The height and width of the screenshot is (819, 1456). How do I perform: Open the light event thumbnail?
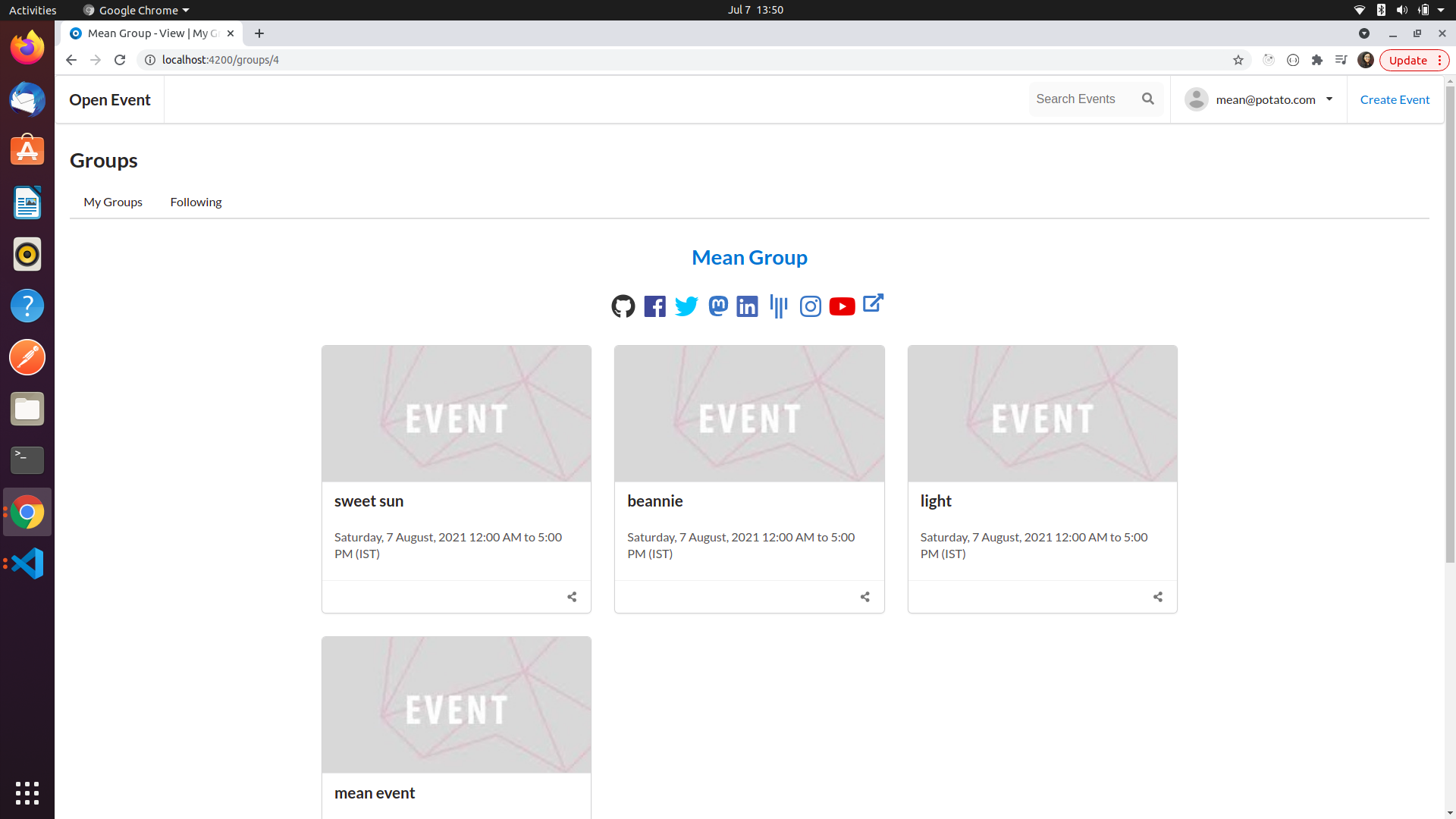pos(1042,414)
